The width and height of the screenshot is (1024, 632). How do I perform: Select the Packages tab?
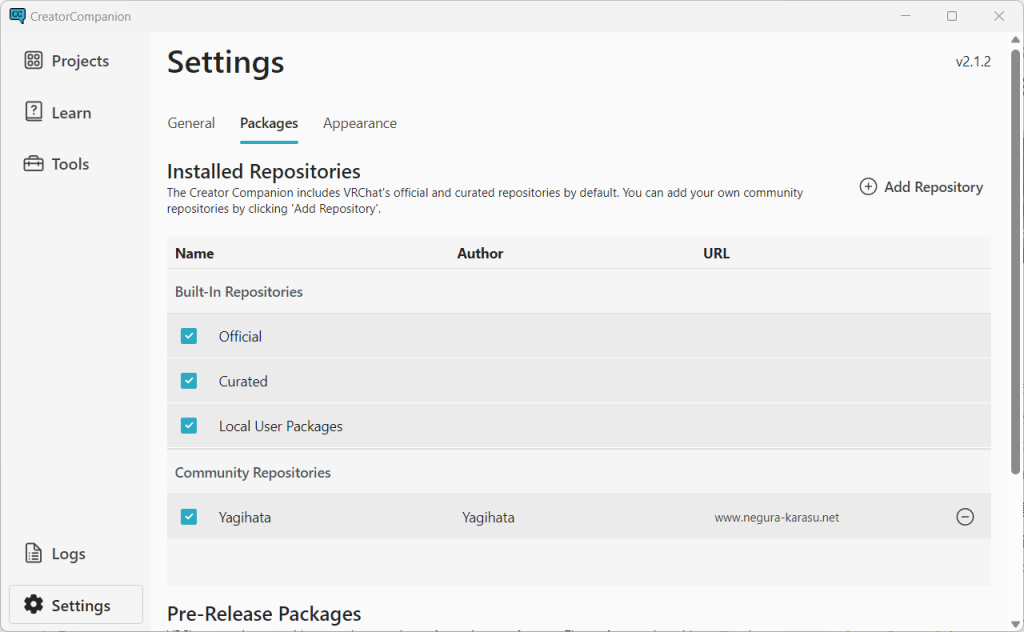coord(269,123)
